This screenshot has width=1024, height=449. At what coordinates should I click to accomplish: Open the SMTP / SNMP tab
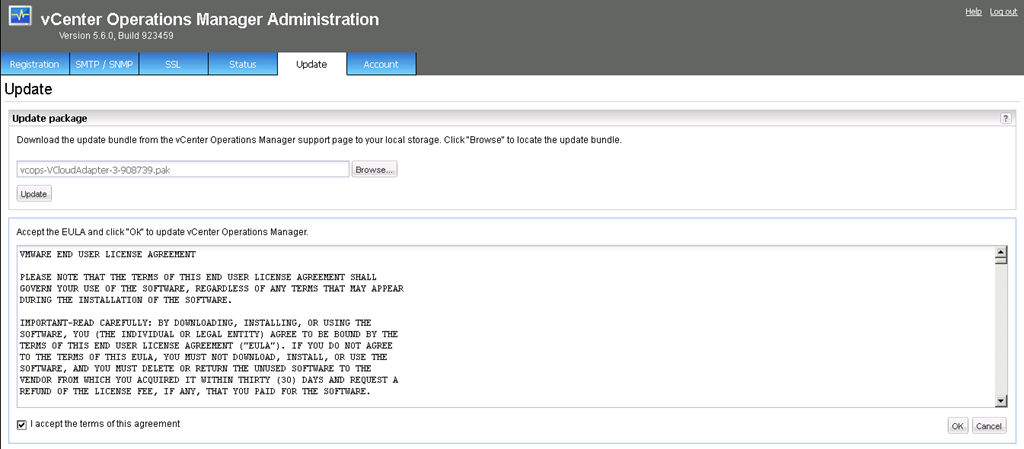103,65
